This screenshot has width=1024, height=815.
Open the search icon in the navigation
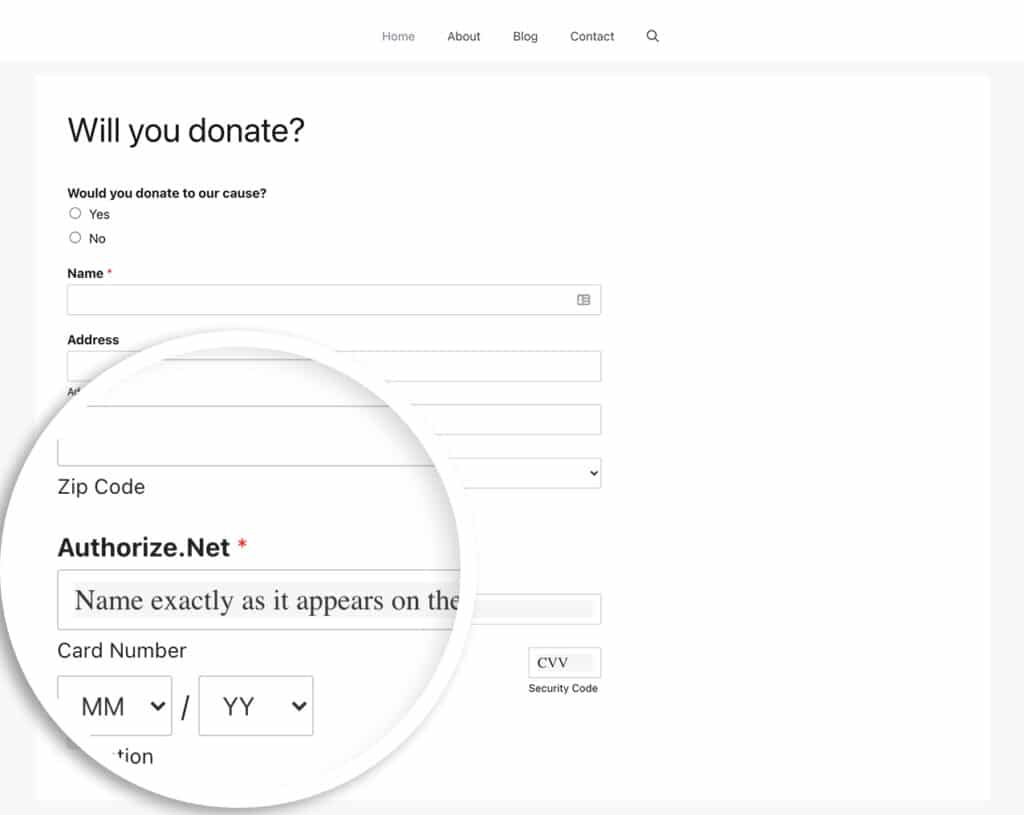(652, 36)
